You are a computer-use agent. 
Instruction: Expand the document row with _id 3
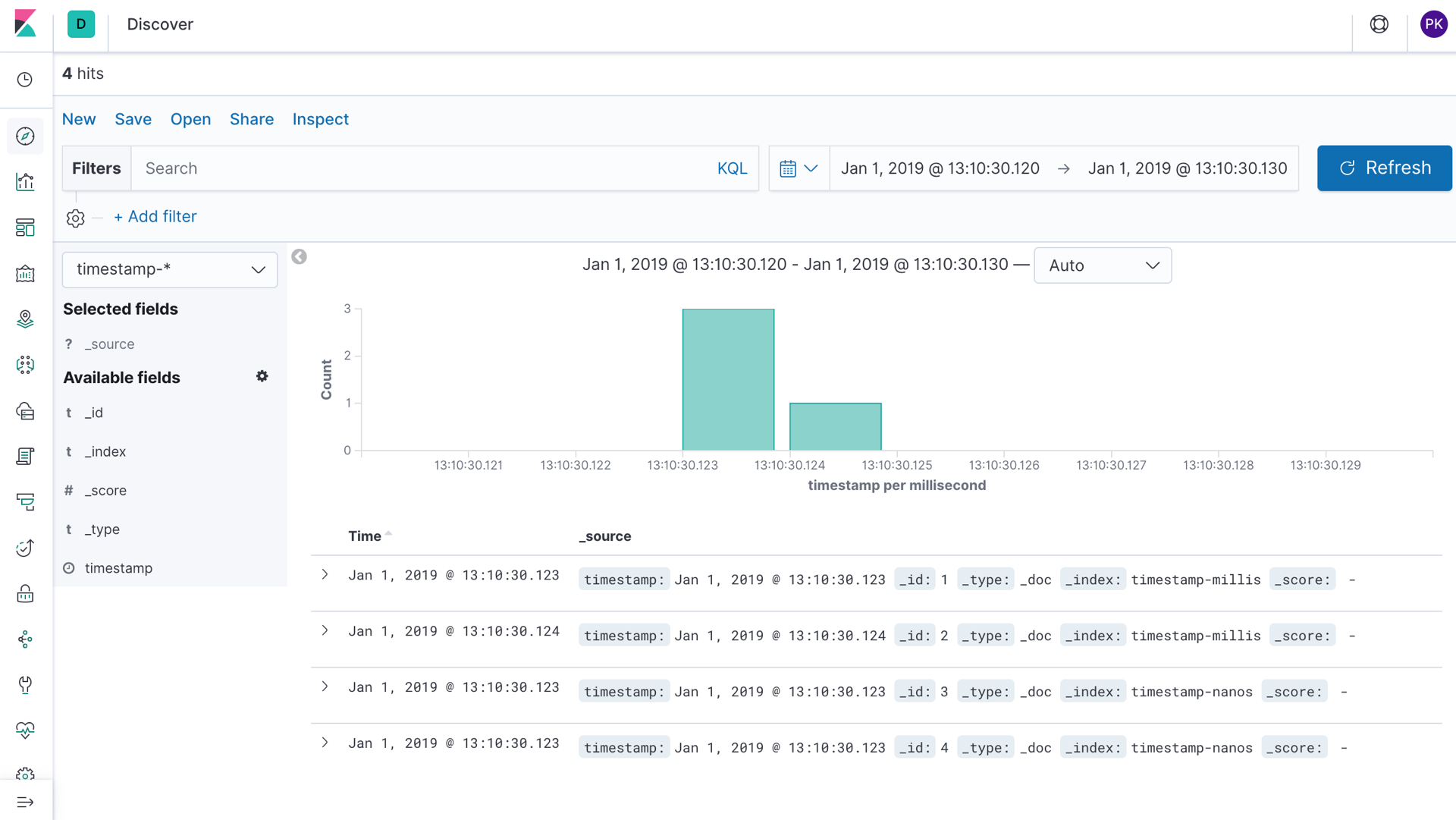325,687
